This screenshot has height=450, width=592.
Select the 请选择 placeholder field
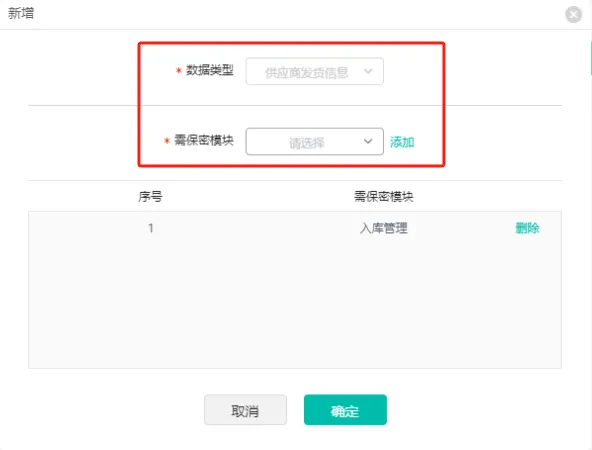[x=314, y=142]
